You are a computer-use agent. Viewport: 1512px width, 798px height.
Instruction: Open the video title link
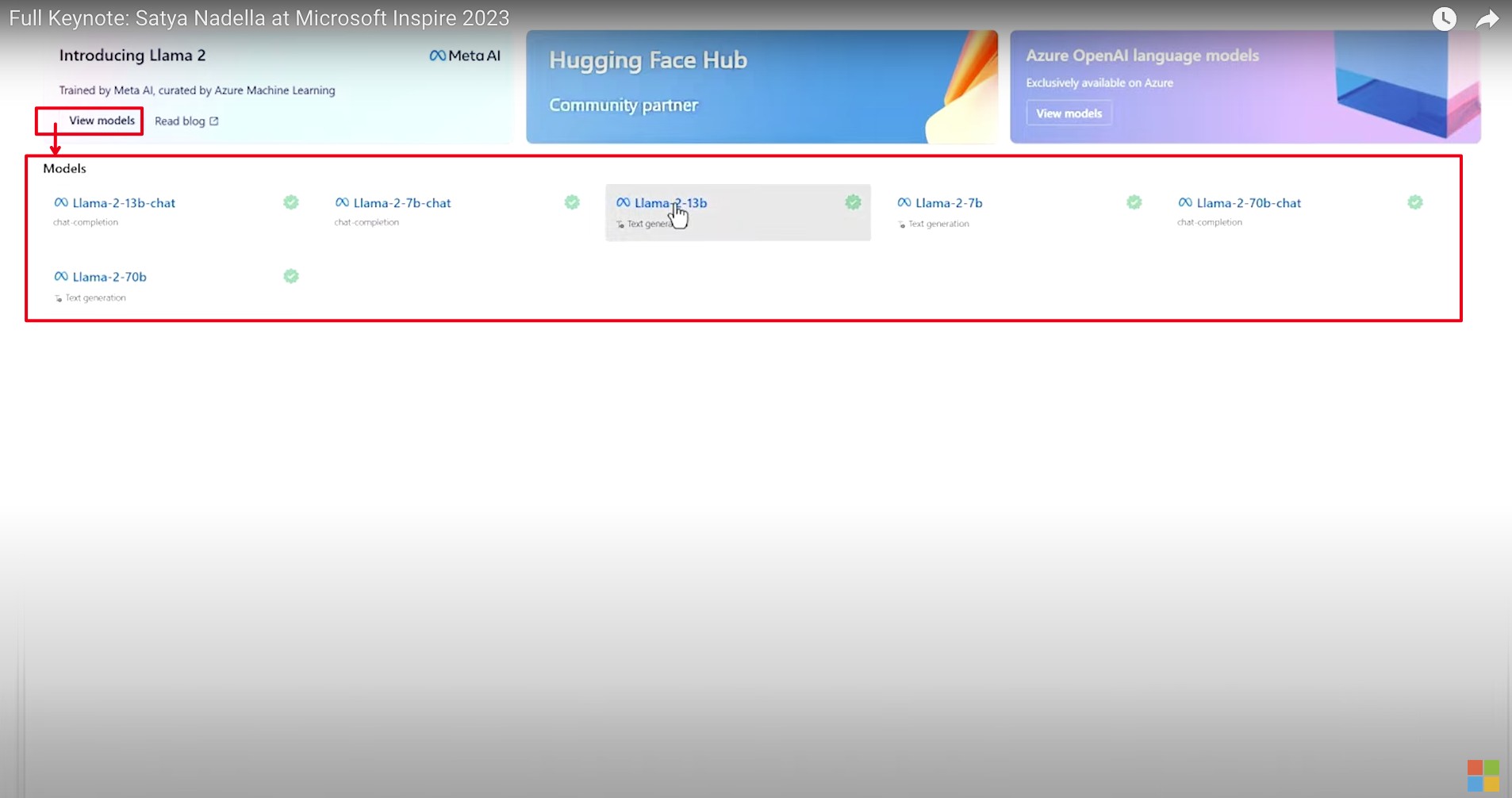pos(259,17)
